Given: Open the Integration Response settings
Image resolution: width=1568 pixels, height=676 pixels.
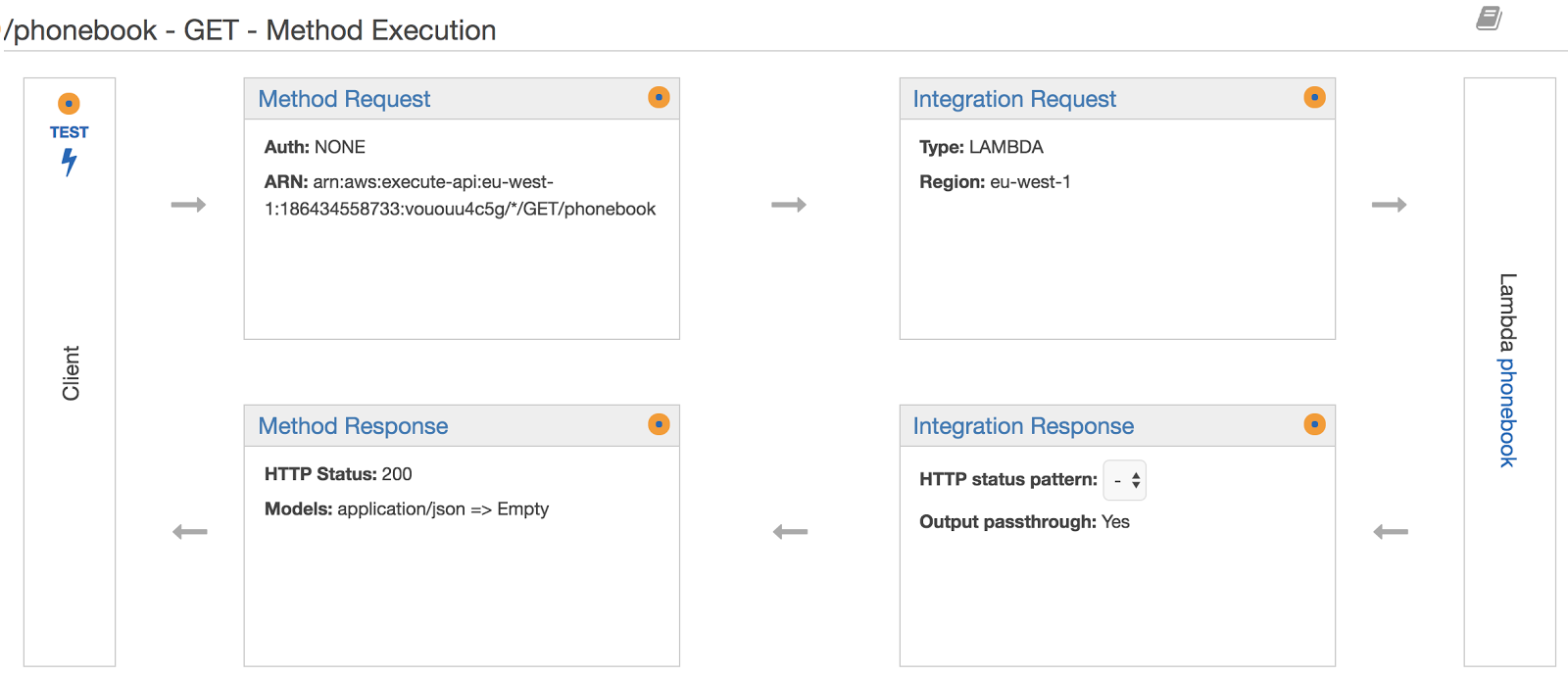Looking at the screenshot, I should [x=1022, y=426].
